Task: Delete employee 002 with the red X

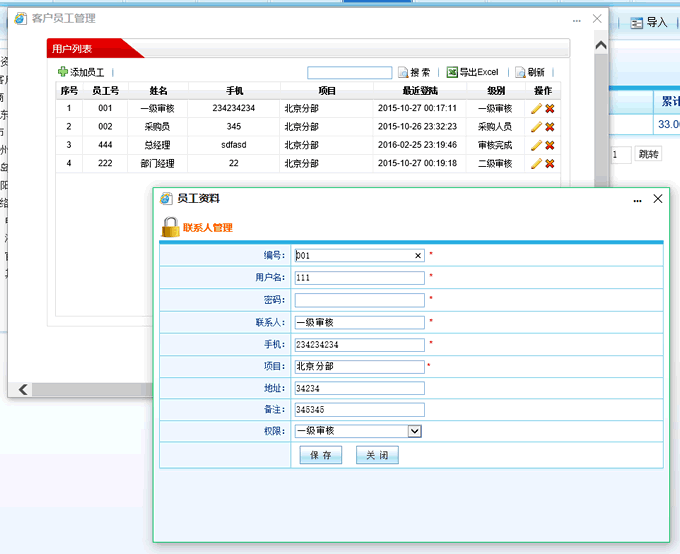Action: pos(550,127)
